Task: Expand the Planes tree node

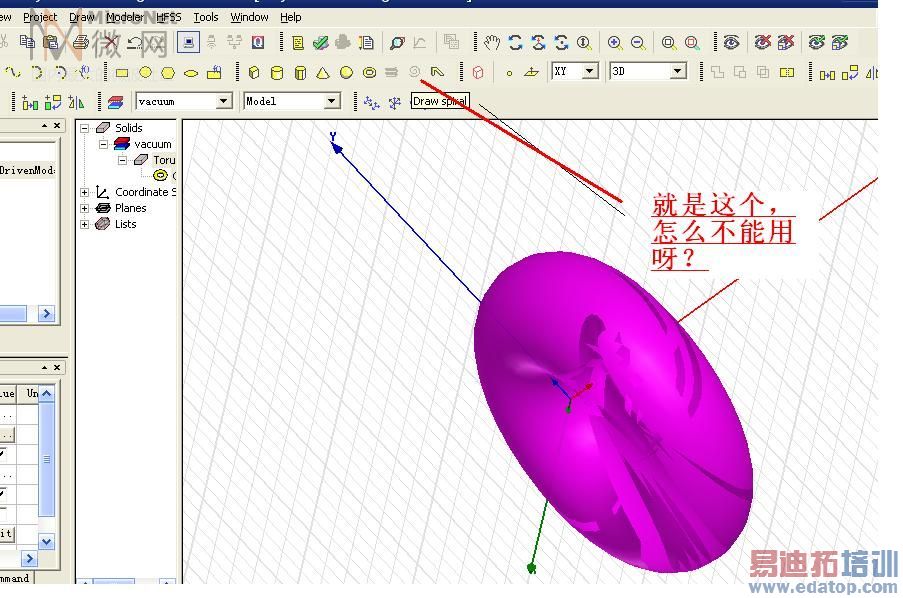Action: pyautogui.click(x=85, y=208)
